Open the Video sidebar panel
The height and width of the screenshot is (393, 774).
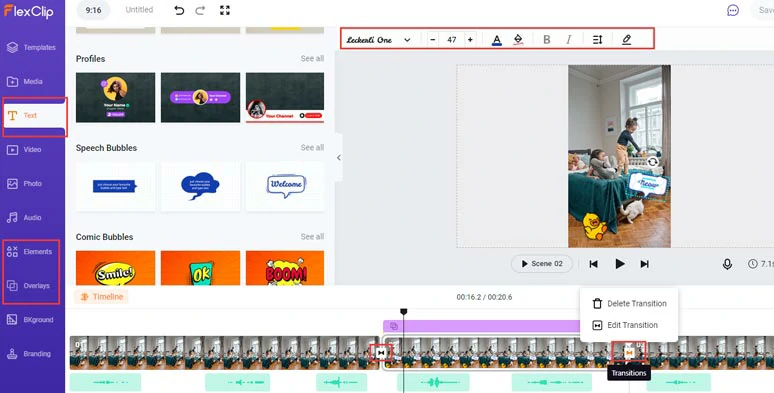pos(24,150)
